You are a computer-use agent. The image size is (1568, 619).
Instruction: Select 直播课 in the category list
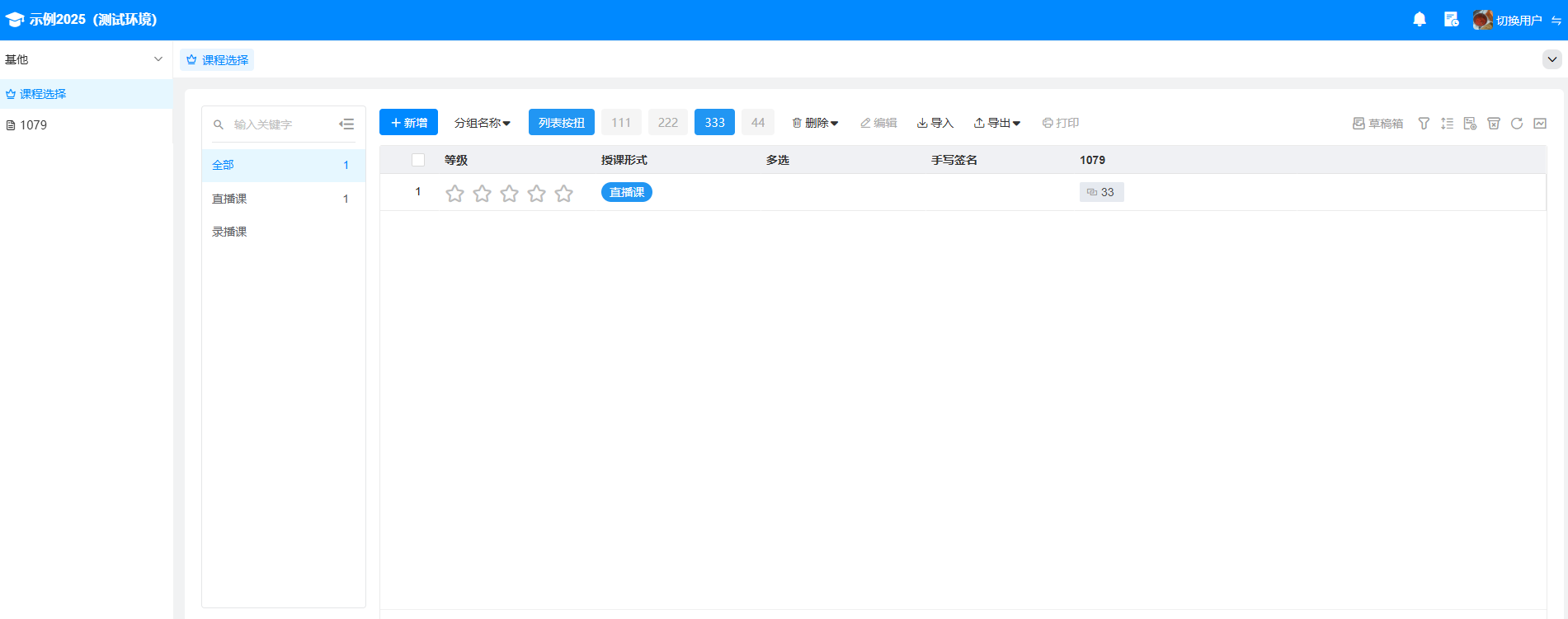pos(229,199)
